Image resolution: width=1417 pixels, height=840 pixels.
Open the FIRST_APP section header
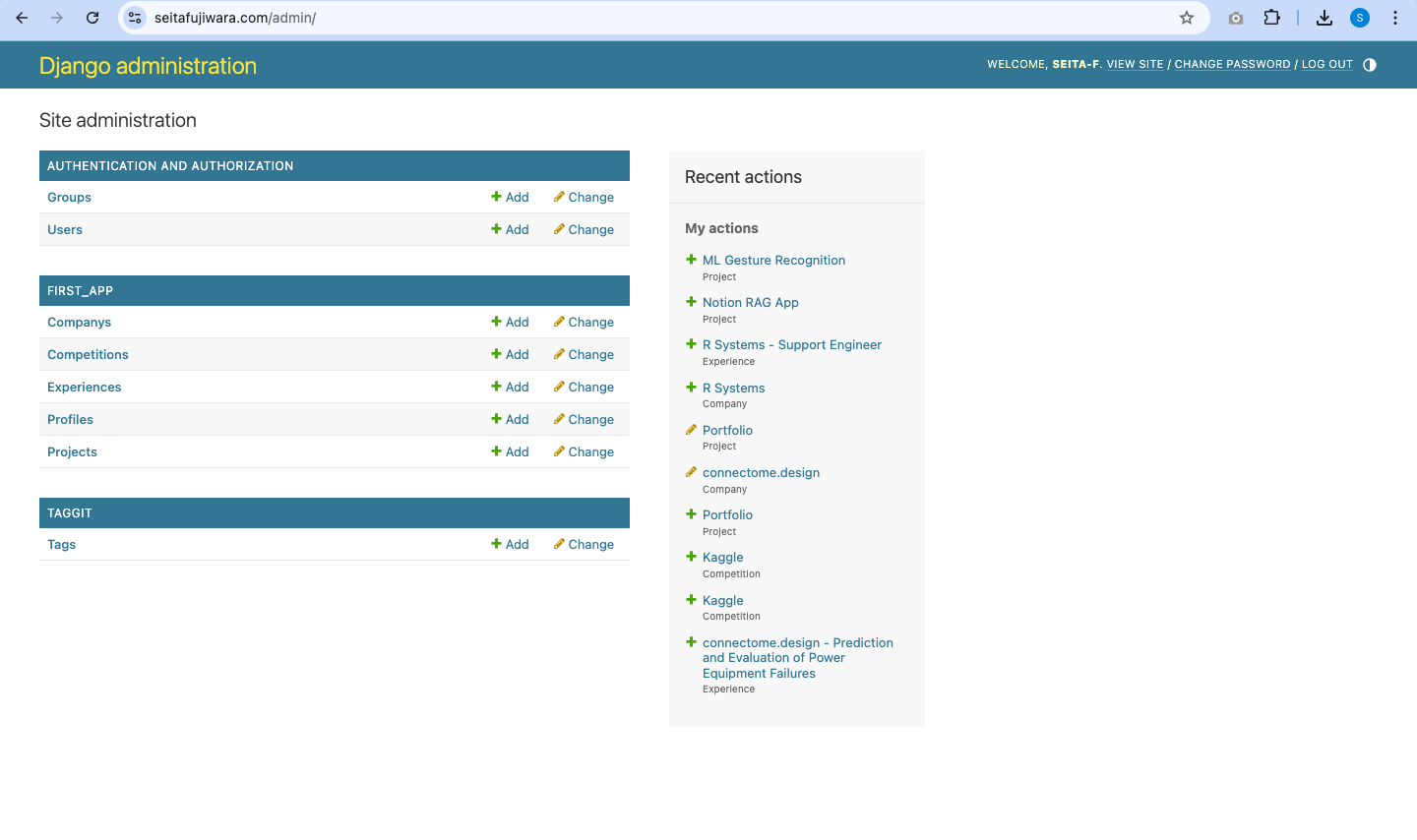click(x=80, y=291)
